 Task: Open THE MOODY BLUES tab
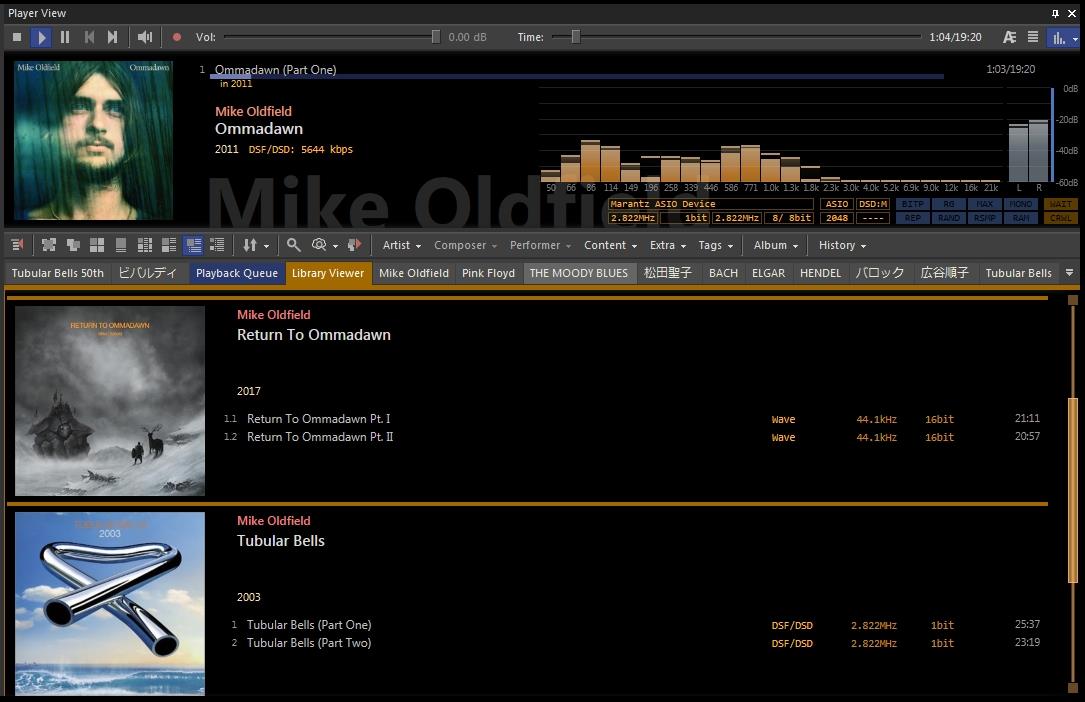(x=579, y=273)
